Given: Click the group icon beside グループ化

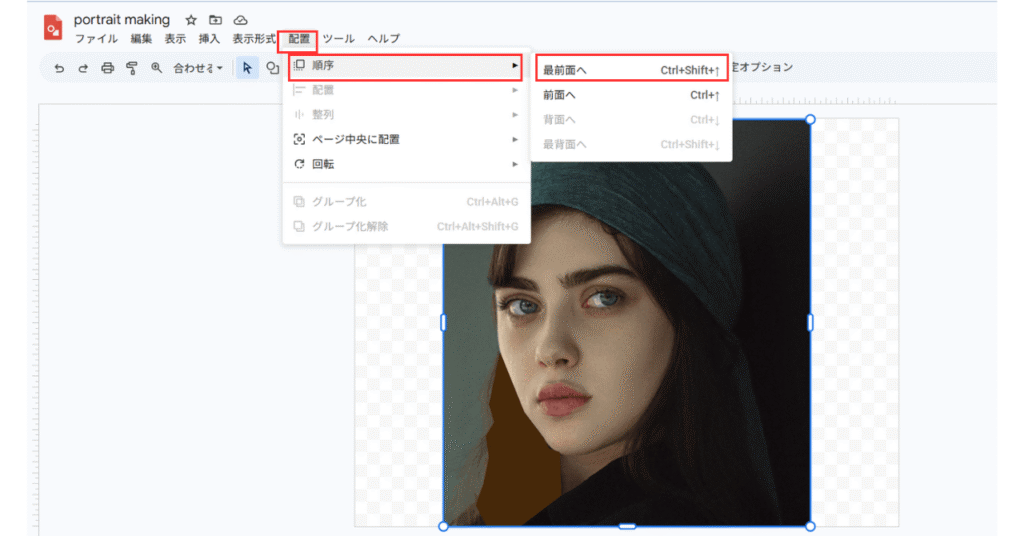Looking at the screenshot, I should pos(299,202).
